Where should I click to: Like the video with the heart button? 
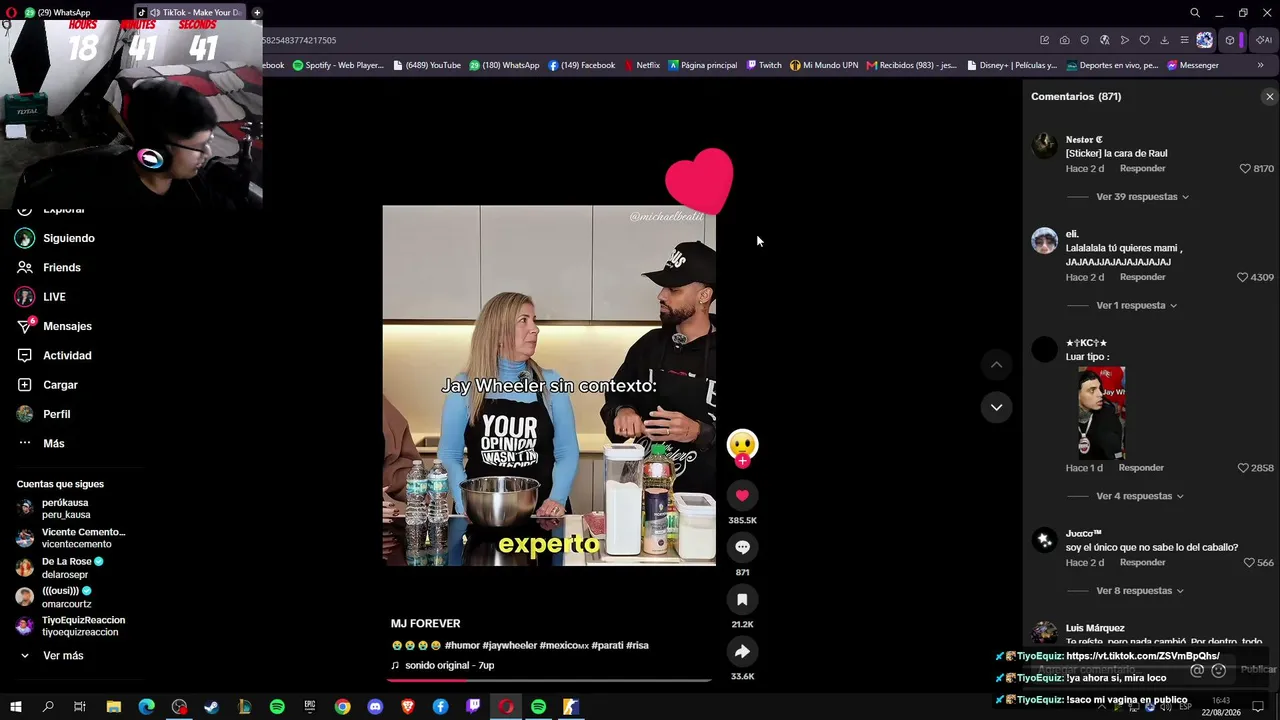pos(742,495)
